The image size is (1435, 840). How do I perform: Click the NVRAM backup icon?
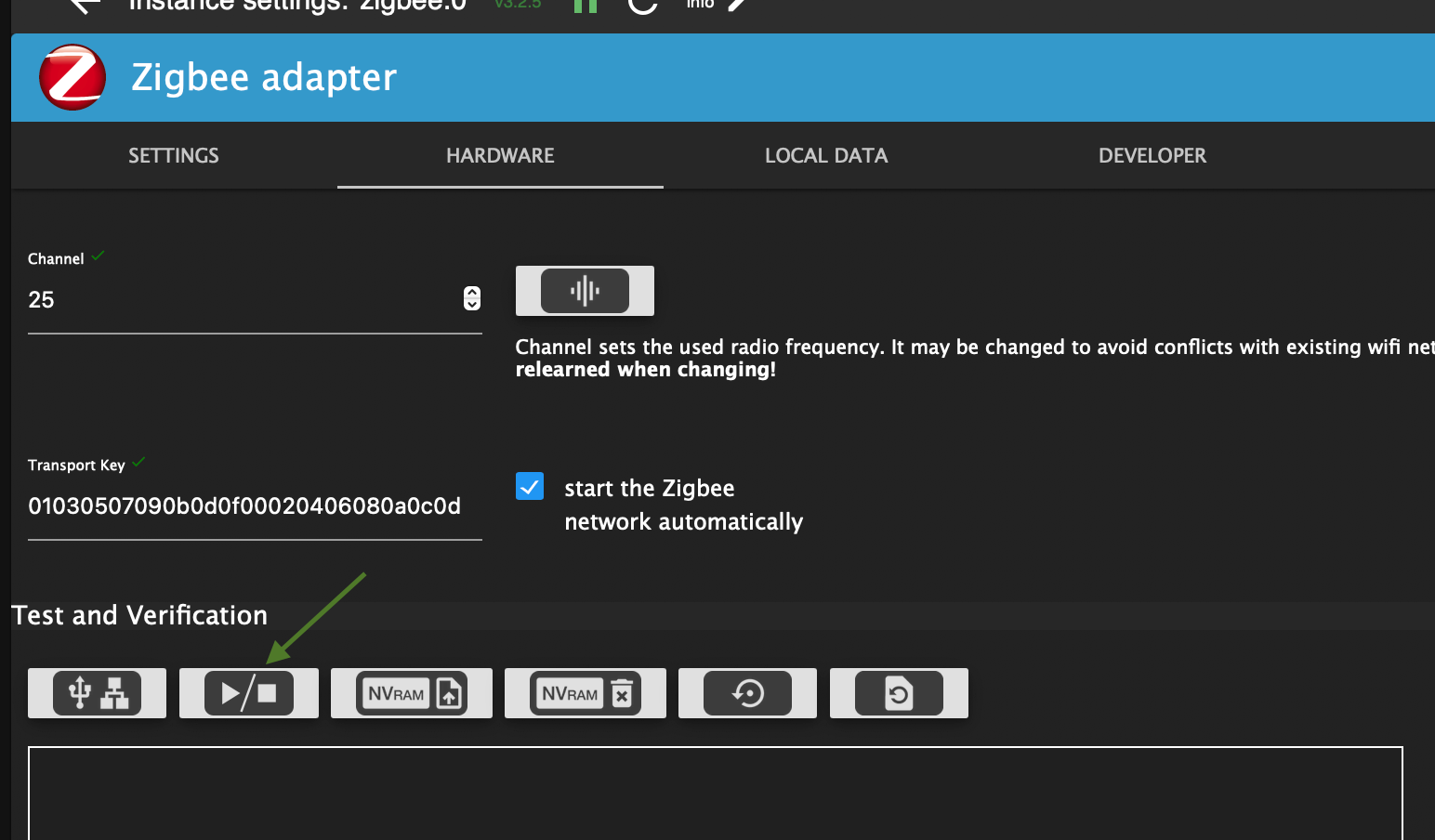[411, 692]
